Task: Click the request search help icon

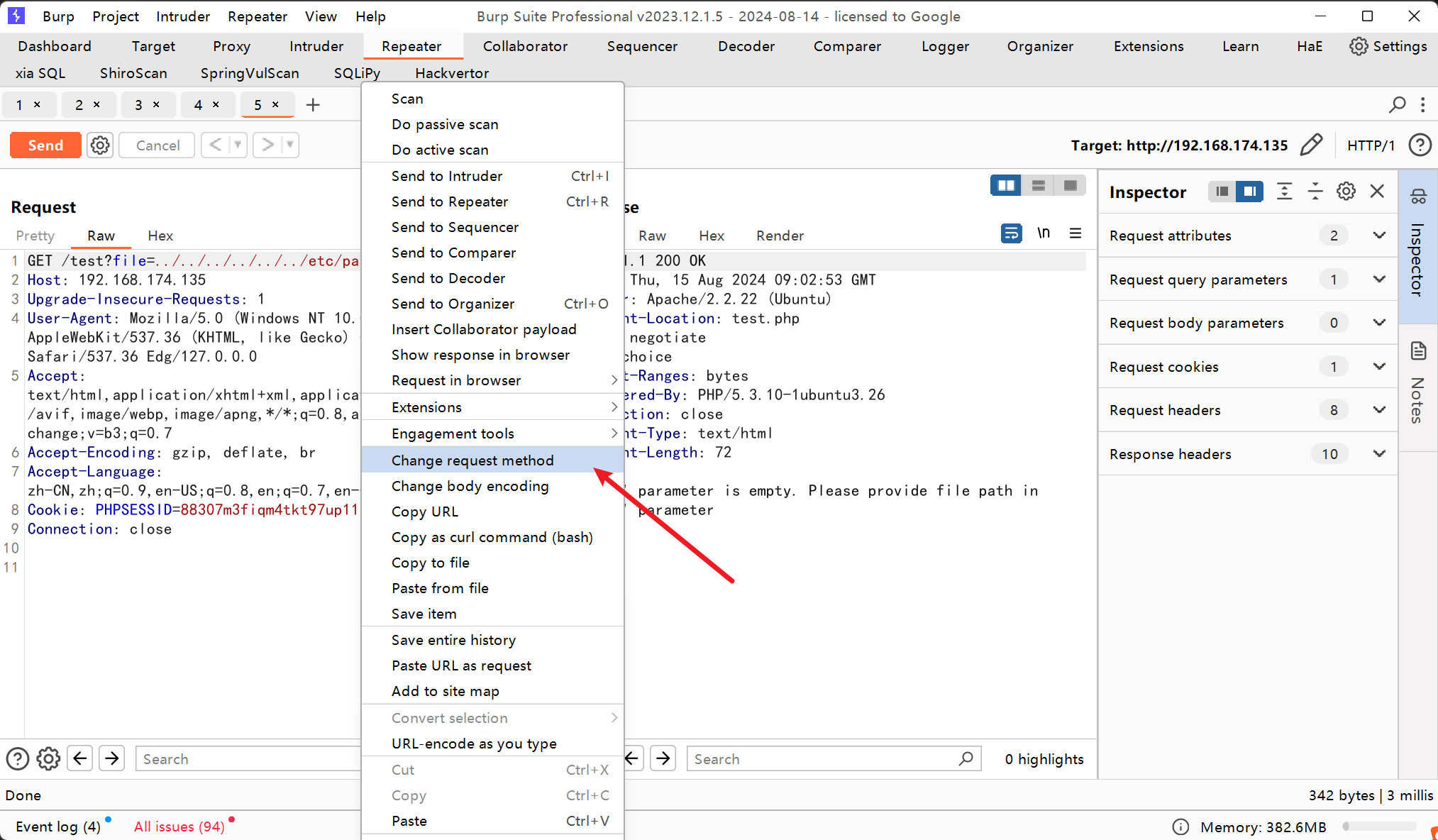Action: tap(17, 759)
